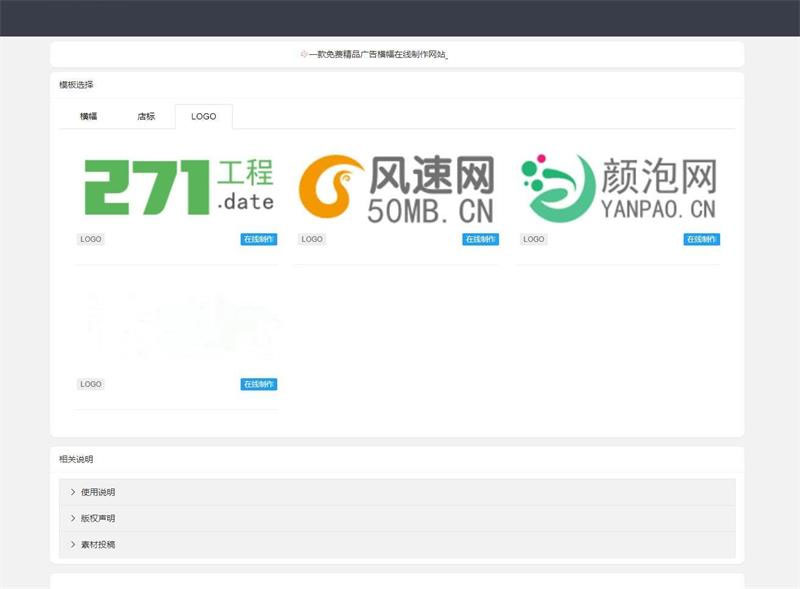Click 在线制作 under the fourth template
Image resolution: width=800 pixels, height=589 pixels.
tap(257, 383)
